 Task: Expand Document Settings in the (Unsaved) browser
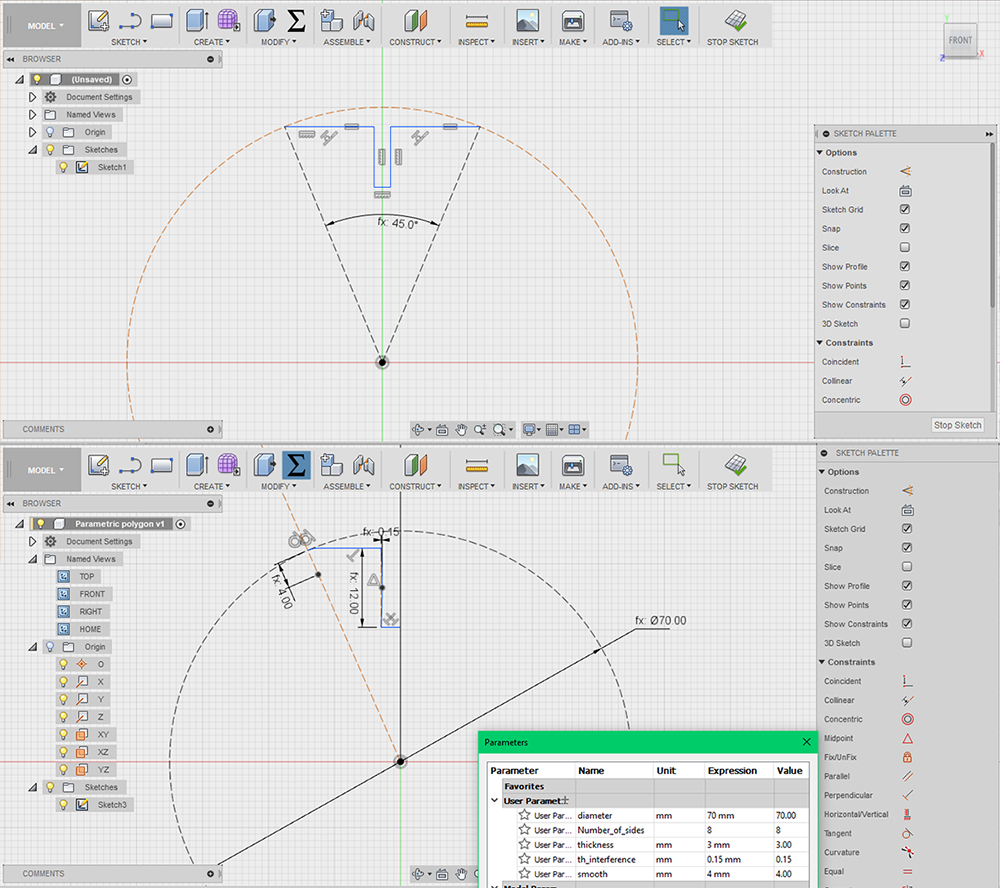[33, 97]
